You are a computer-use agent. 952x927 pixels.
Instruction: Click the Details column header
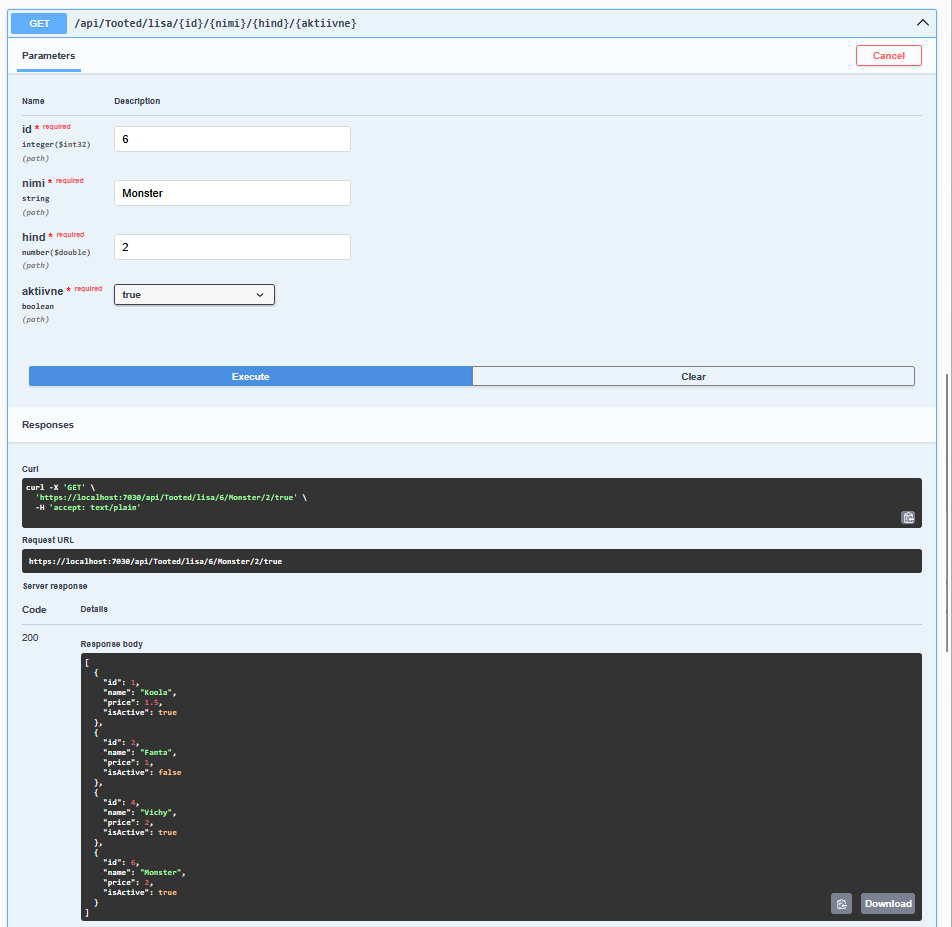(94, 610)
